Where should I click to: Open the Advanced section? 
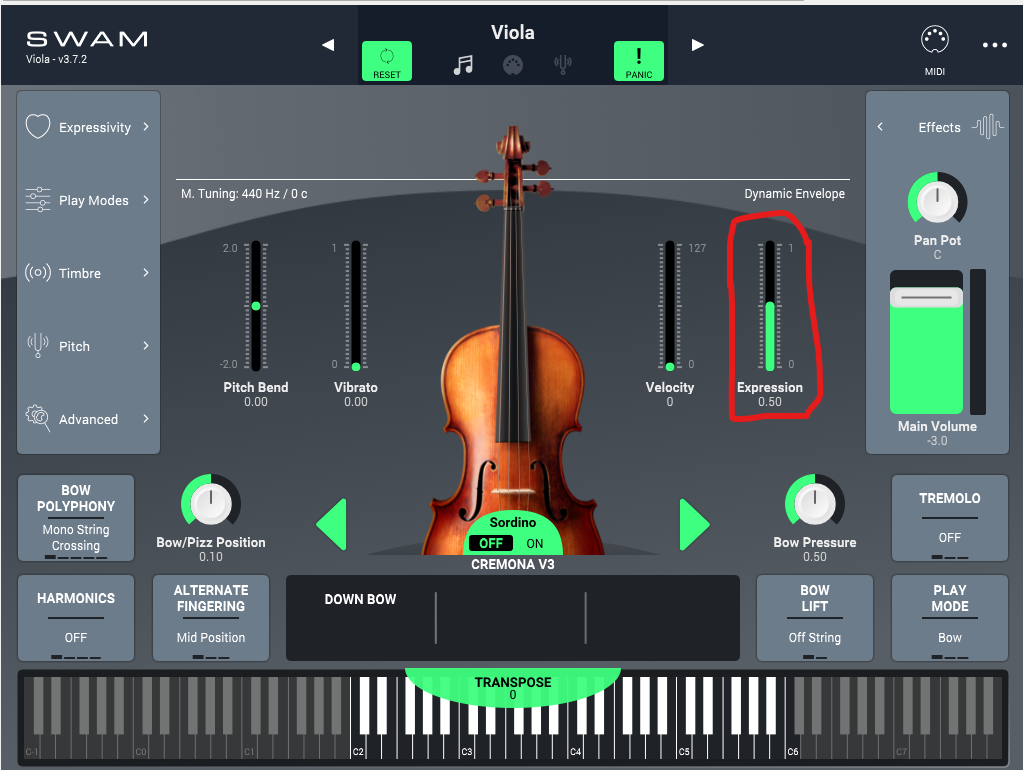(x=88, y=420)
